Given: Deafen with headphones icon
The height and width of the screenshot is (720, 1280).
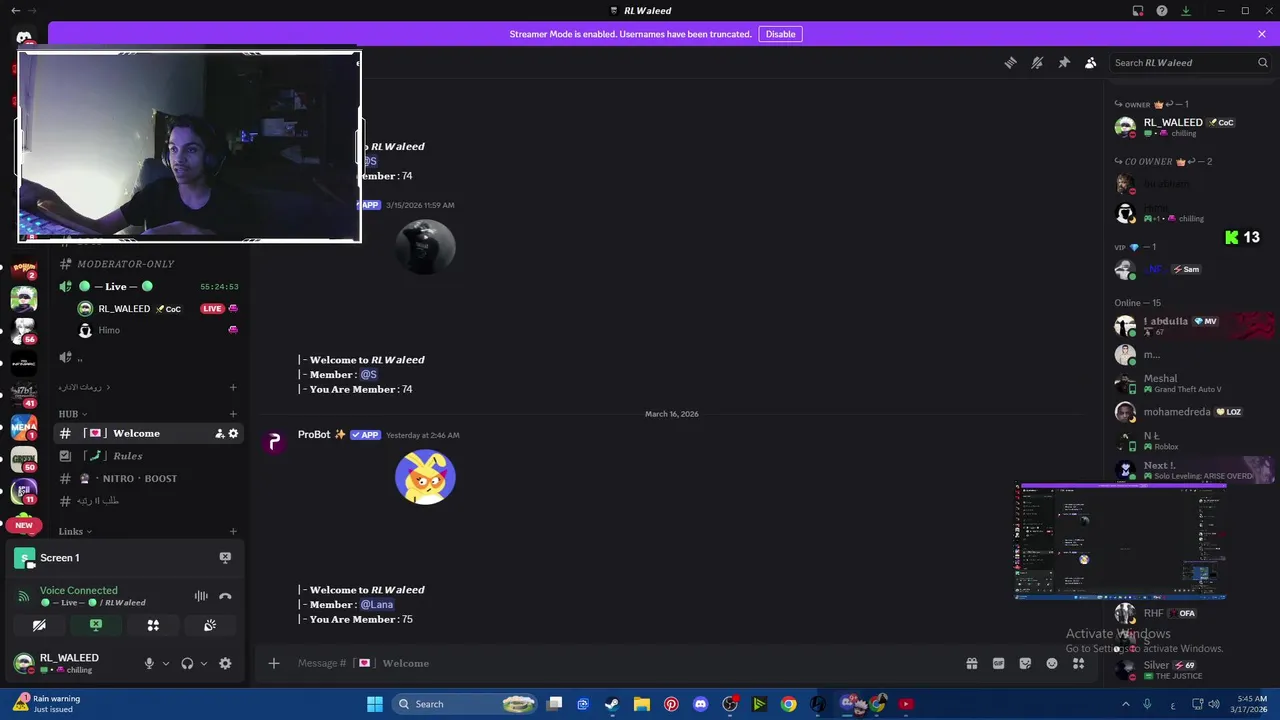Looking at the screenshot, I should coord(187,663).
